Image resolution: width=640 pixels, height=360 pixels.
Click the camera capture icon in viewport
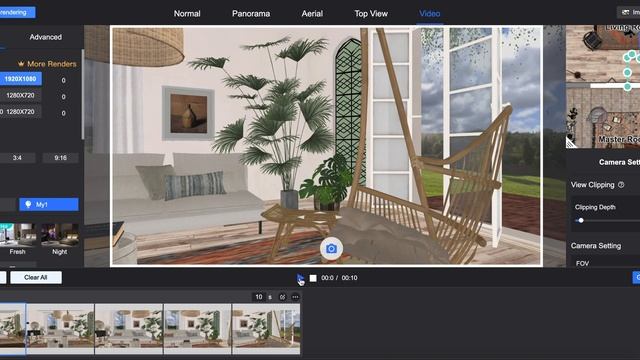331,249
